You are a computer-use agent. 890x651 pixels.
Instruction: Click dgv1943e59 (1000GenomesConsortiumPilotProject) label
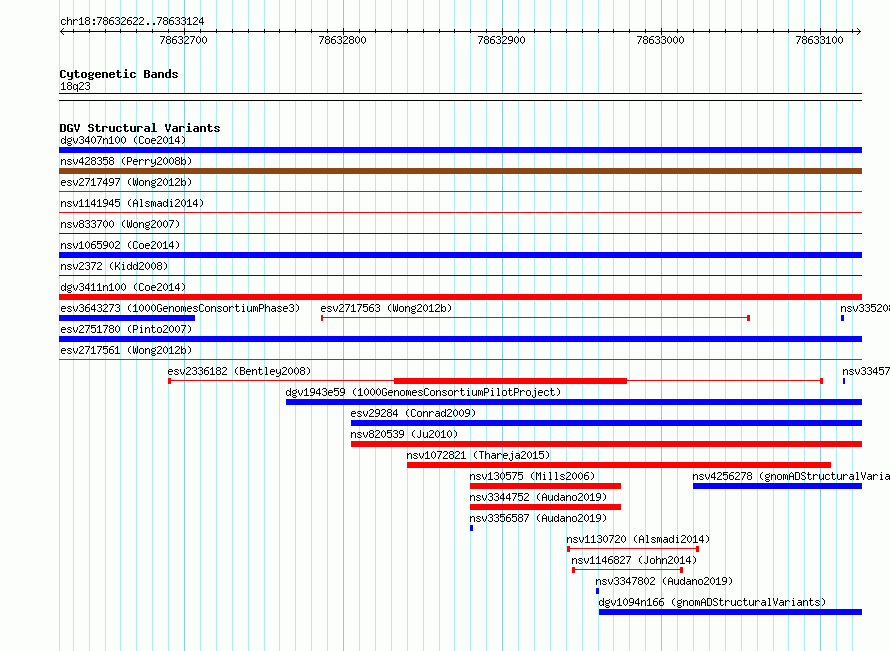[x=423, y=392]
